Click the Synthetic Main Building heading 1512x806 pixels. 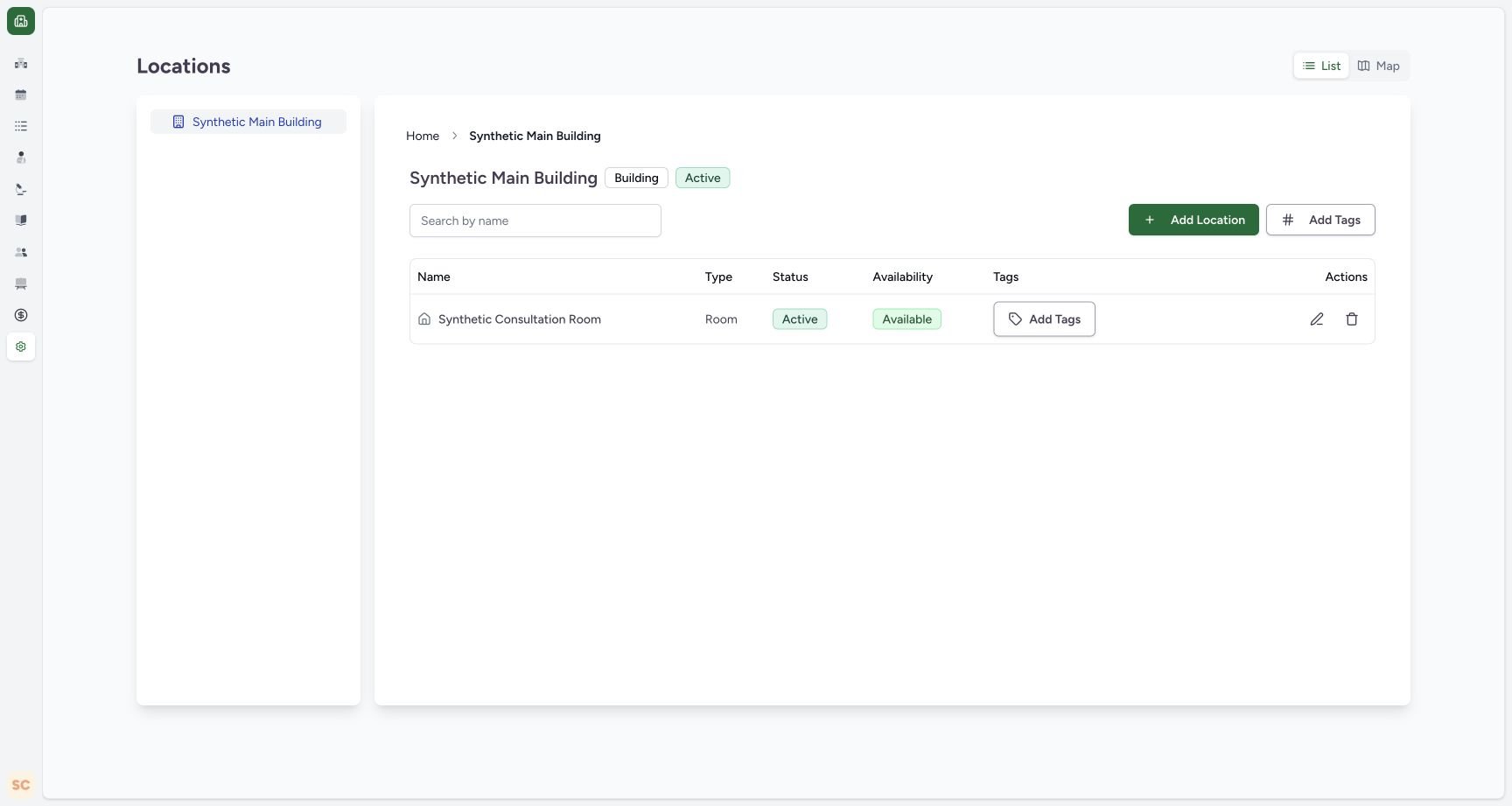(503, 178)
